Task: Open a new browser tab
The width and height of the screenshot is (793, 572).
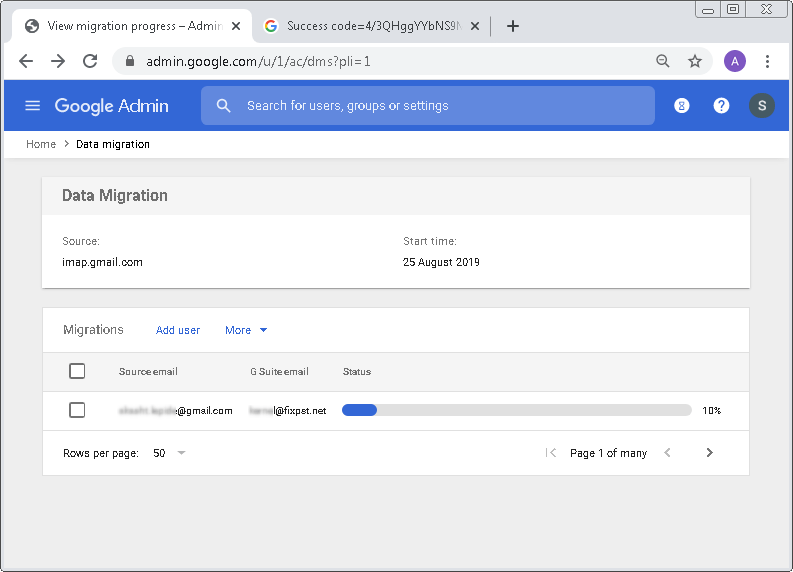Action: click(513, 26)
